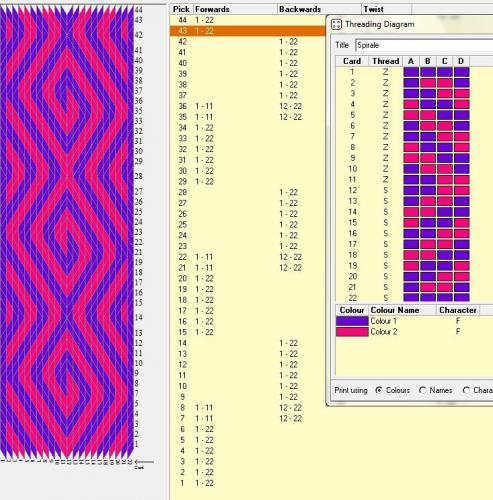Select the Names print option
The height and width of the screenshot is (500, 493).
click(x=422, y=390)
